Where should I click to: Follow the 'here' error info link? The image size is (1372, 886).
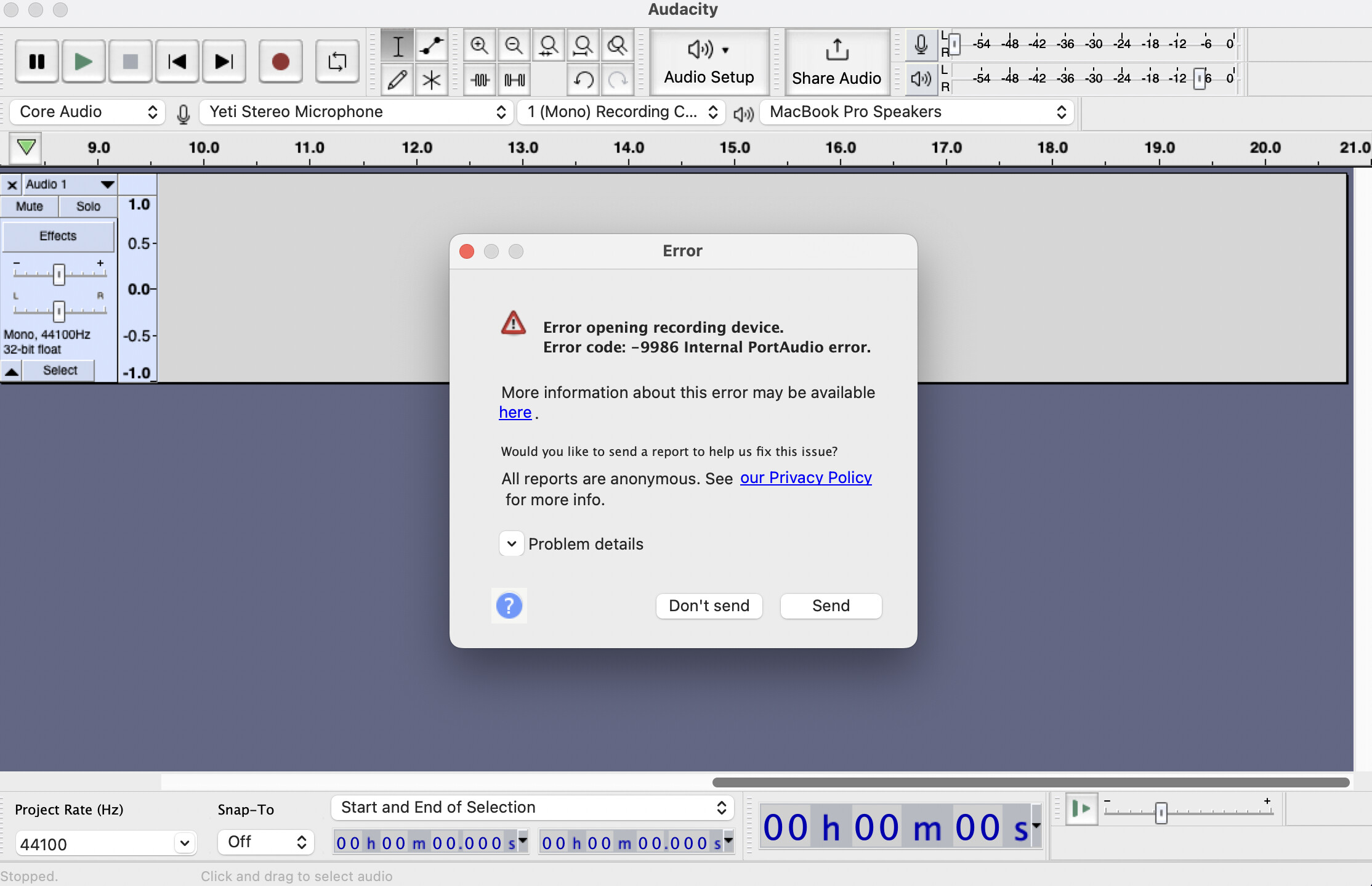(515, 412)
